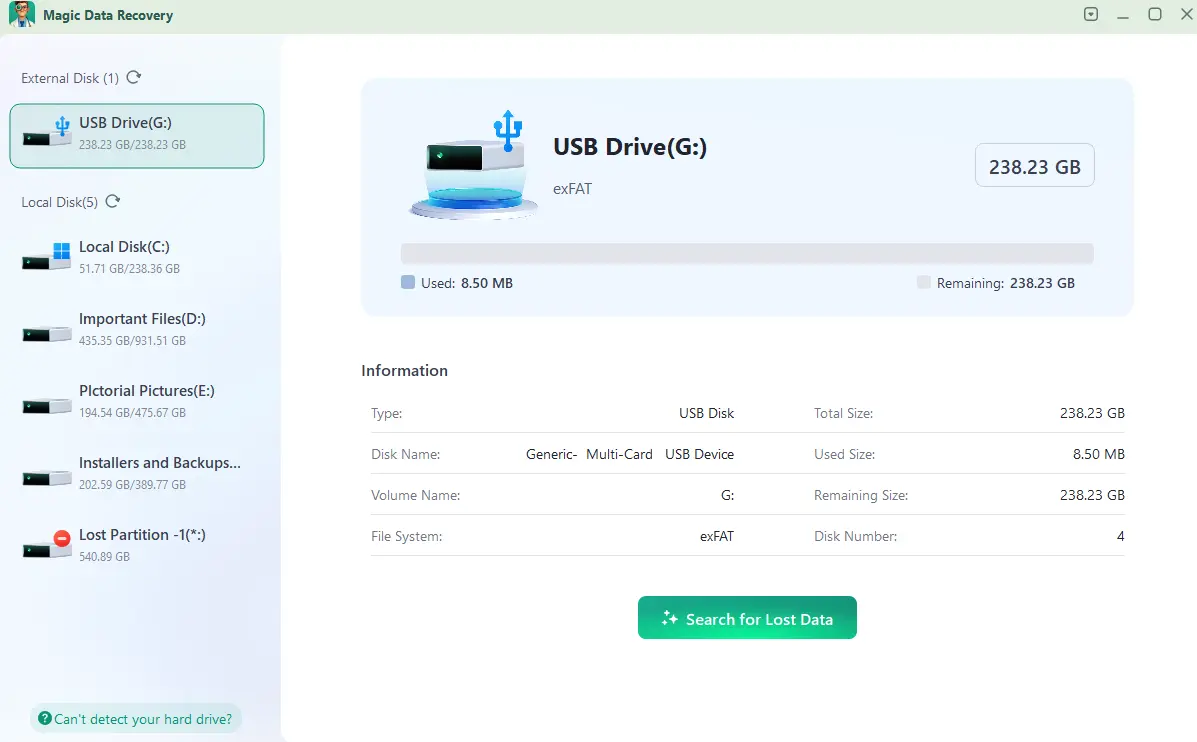Click the USB drive icon in sidebar
The height and width of the screenshot is (742, 1197).
coord(47,132)
